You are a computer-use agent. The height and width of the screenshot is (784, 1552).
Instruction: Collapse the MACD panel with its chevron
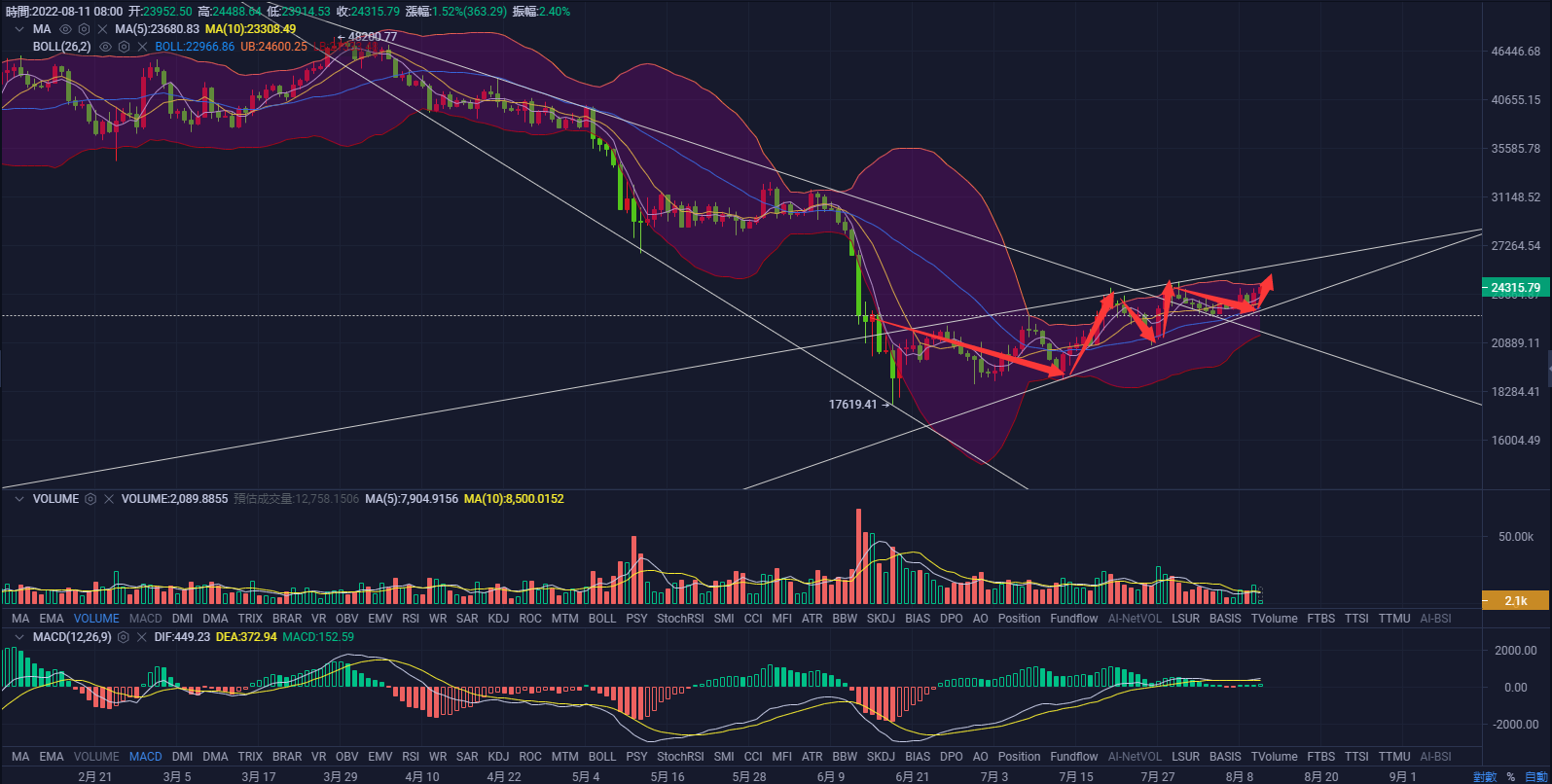(x=19, y=637)
